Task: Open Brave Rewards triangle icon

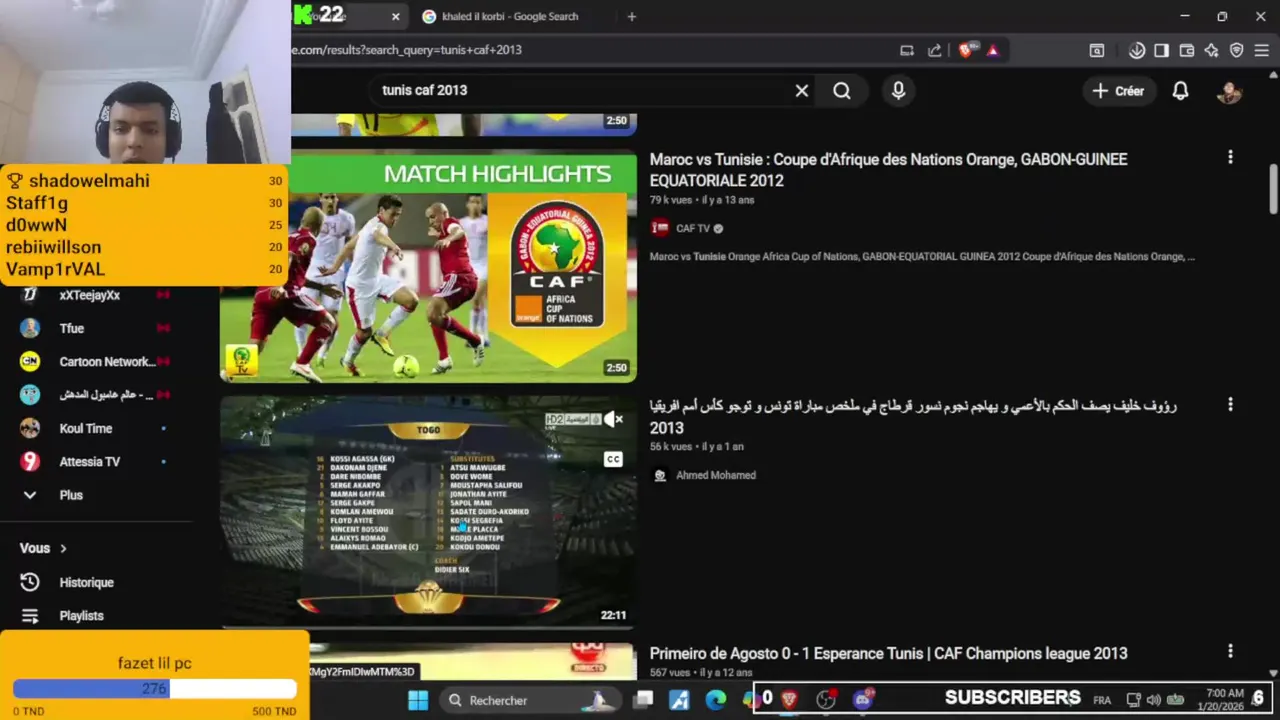Action: click(992, 50)
